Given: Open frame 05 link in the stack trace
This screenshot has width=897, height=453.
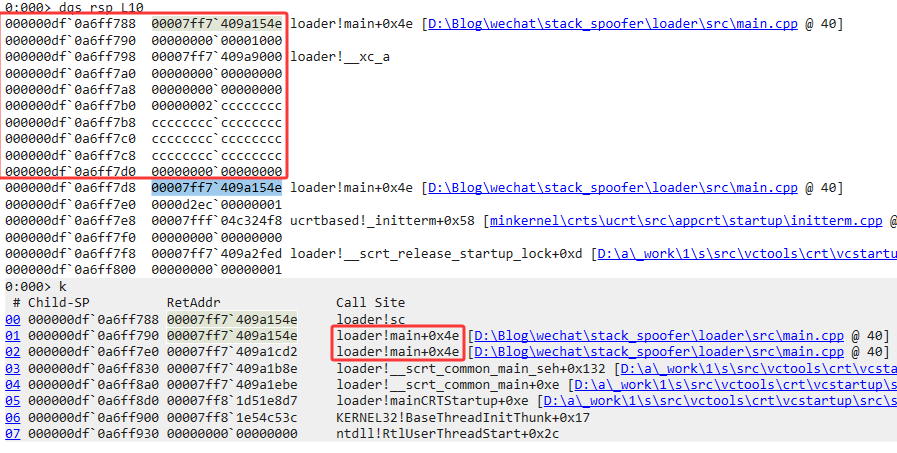Looking at the screenshot, I should pos(13,401).
